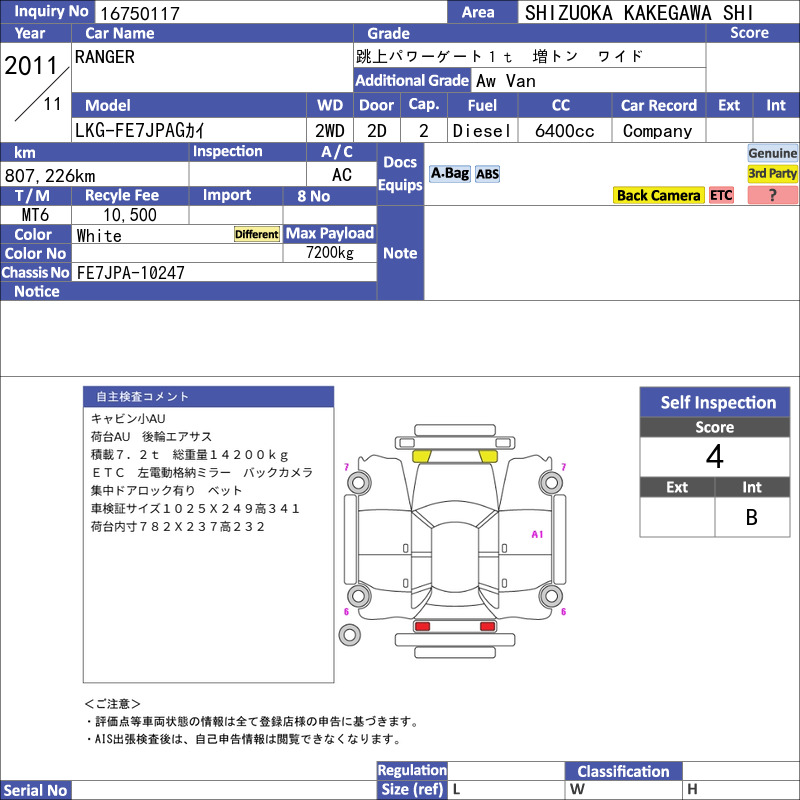The height and width of the screenshot is (800, 800).
Task: Click the Note section label
Action: [x=400, y=253]
